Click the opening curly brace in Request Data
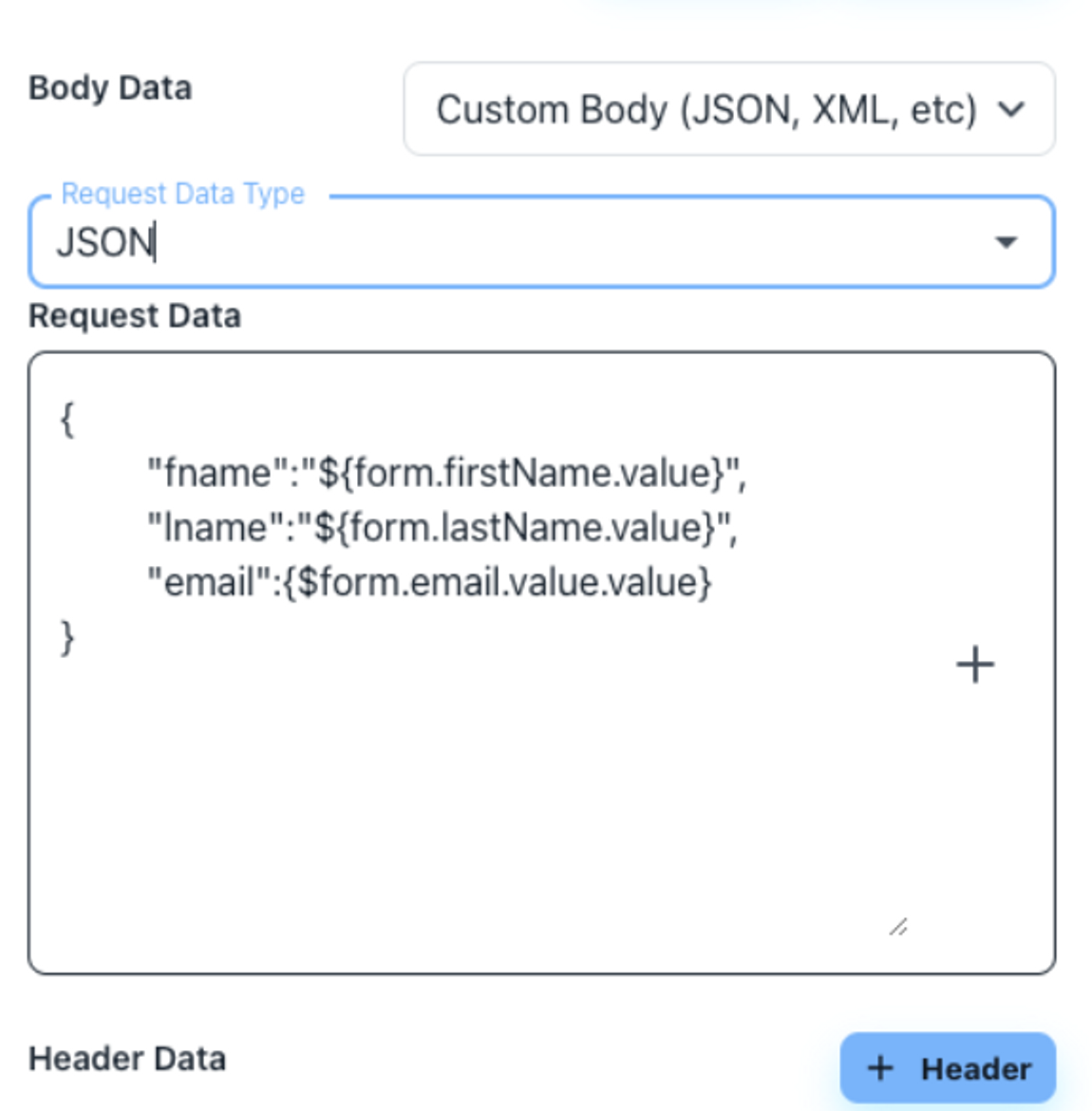1092x1111 pixels. 66,418
